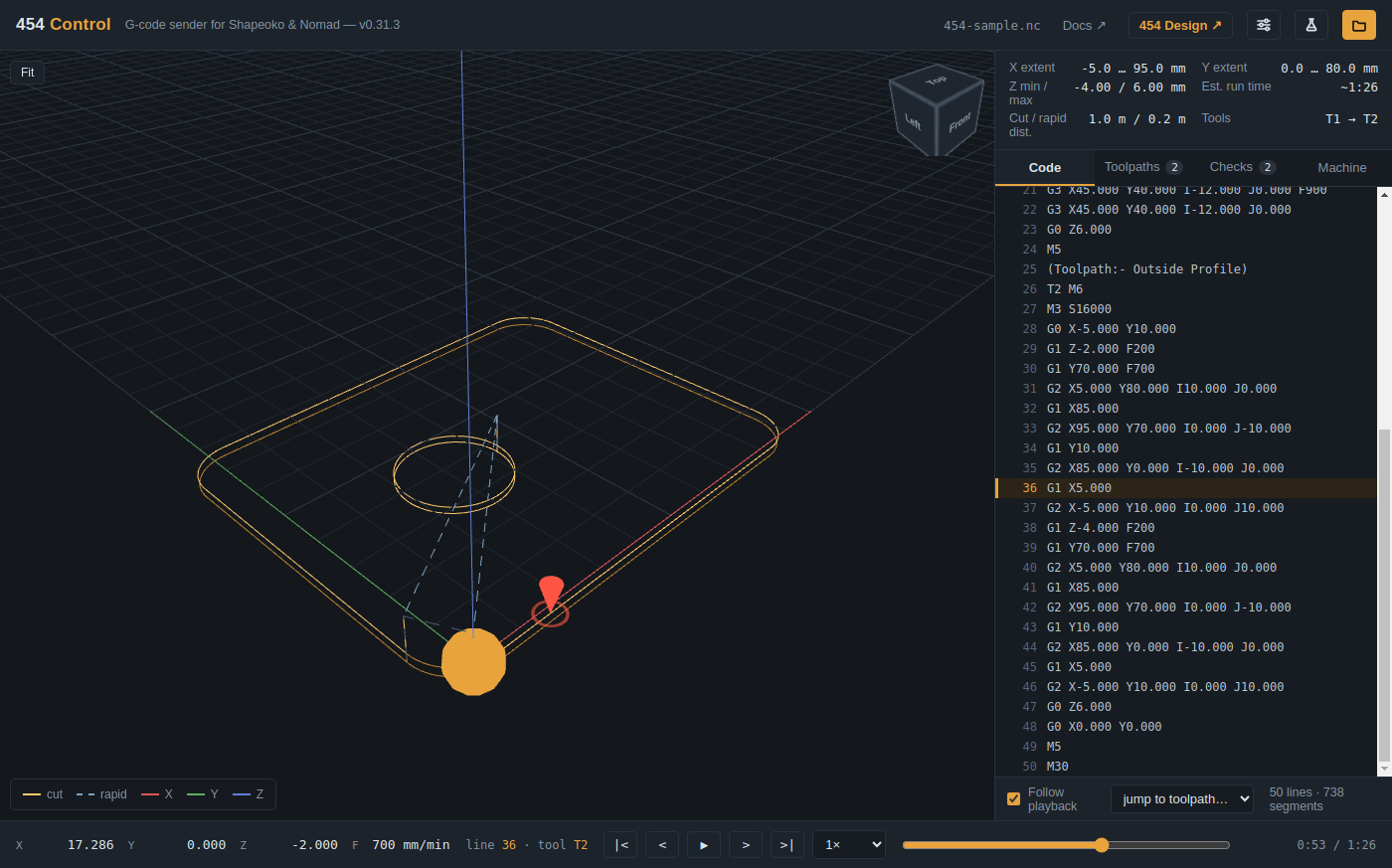Select line 50 M30

1186,767
